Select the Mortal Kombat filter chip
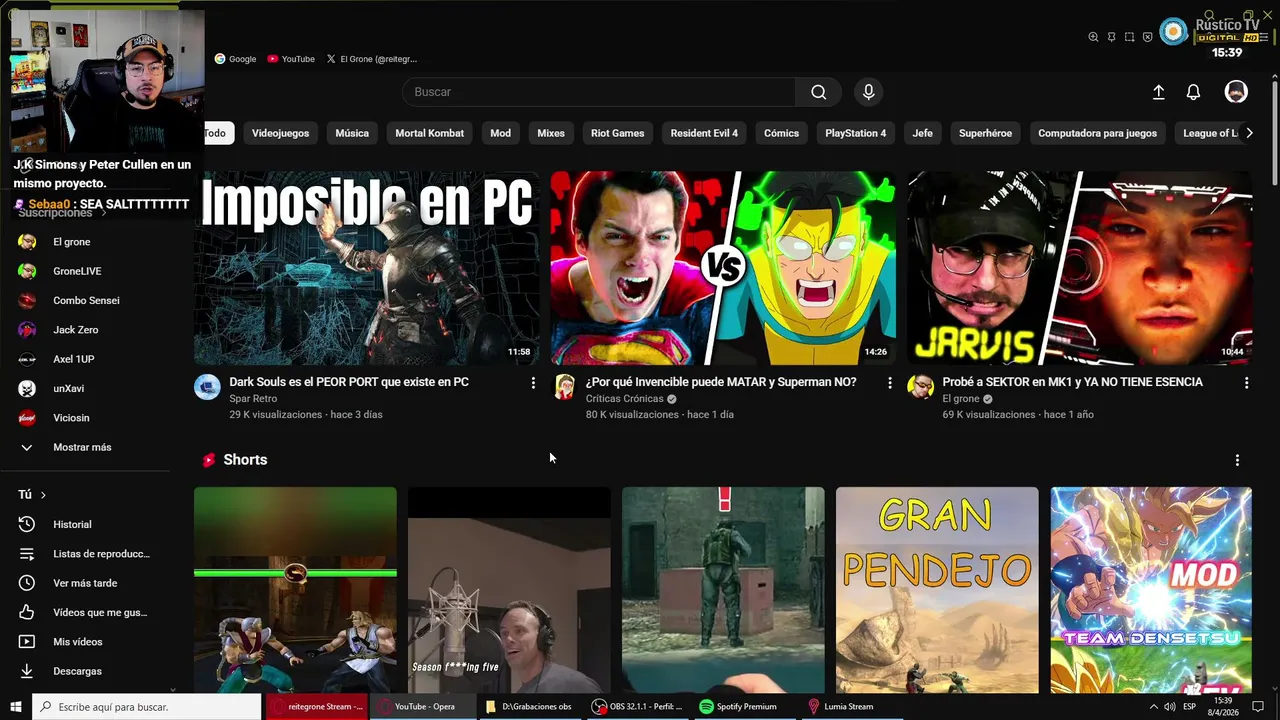Image resolution: width=1280 pixels, height=720 pixels. pos(429,133)
